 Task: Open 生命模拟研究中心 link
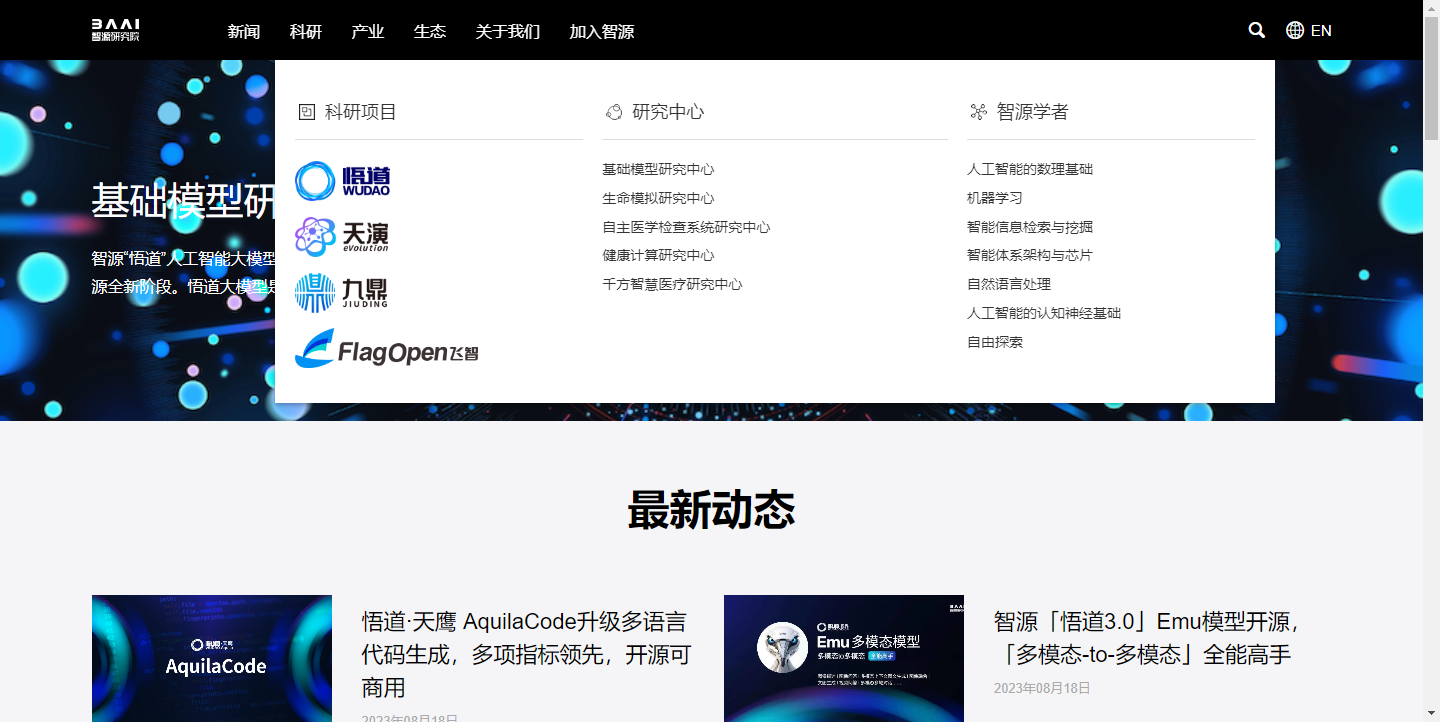coord(658,198)
